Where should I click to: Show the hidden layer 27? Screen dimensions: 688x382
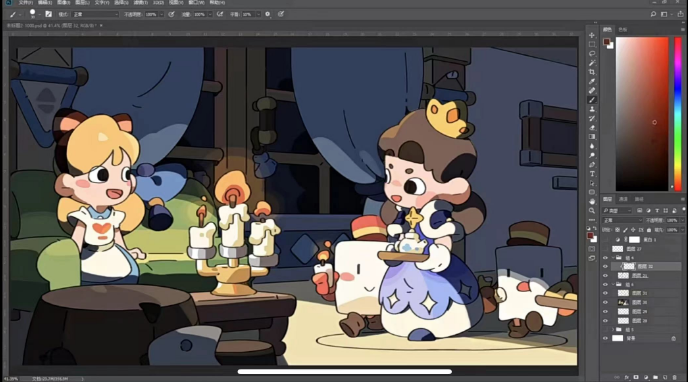coord(606,249)
